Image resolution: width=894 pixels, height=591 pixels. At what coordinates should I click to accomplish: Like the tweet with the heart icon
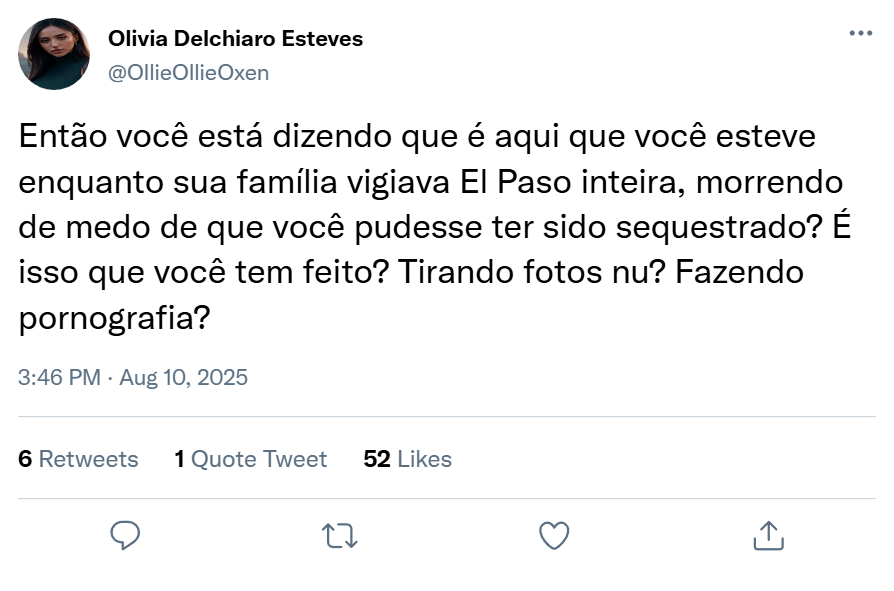(554, 536)
